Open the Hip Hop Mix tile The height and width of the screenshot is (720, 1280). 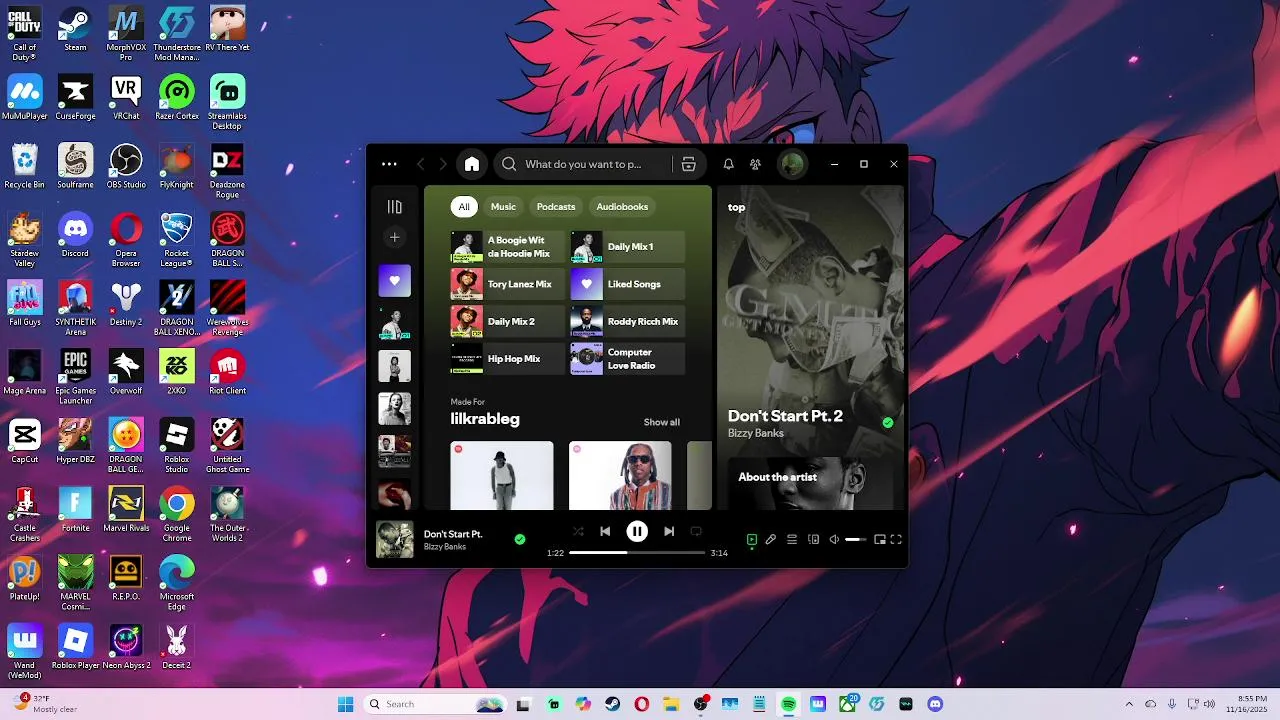[508, 359]
